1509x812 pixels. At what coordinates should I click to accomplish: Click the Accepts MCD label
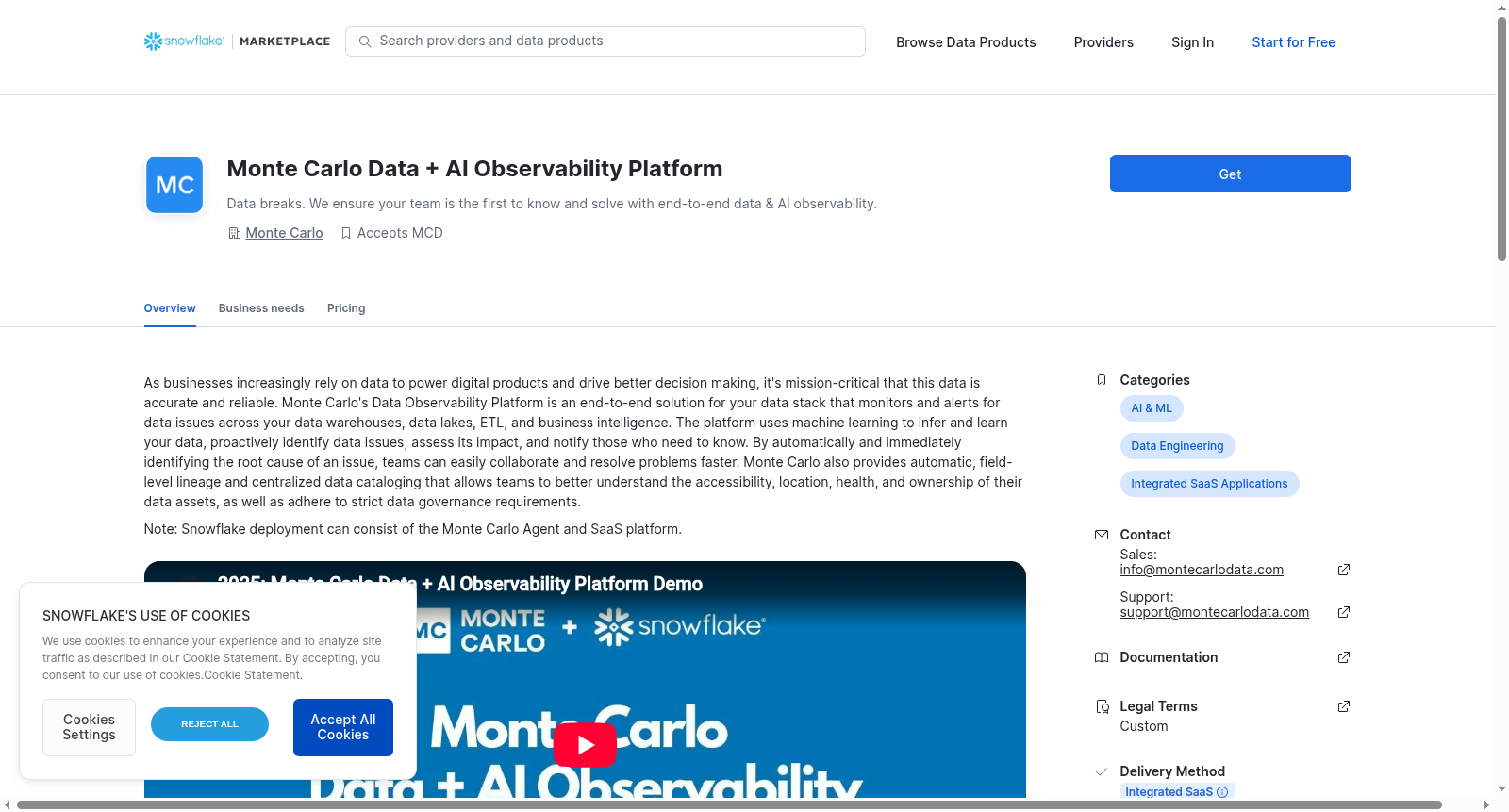[x=400, y=233]
